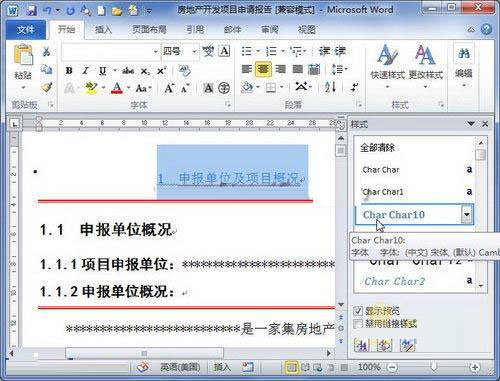Open the Quick Styles gallery
Image resolution: width=500 pixels, height=381 pixels.
click(x=387, y=67)
